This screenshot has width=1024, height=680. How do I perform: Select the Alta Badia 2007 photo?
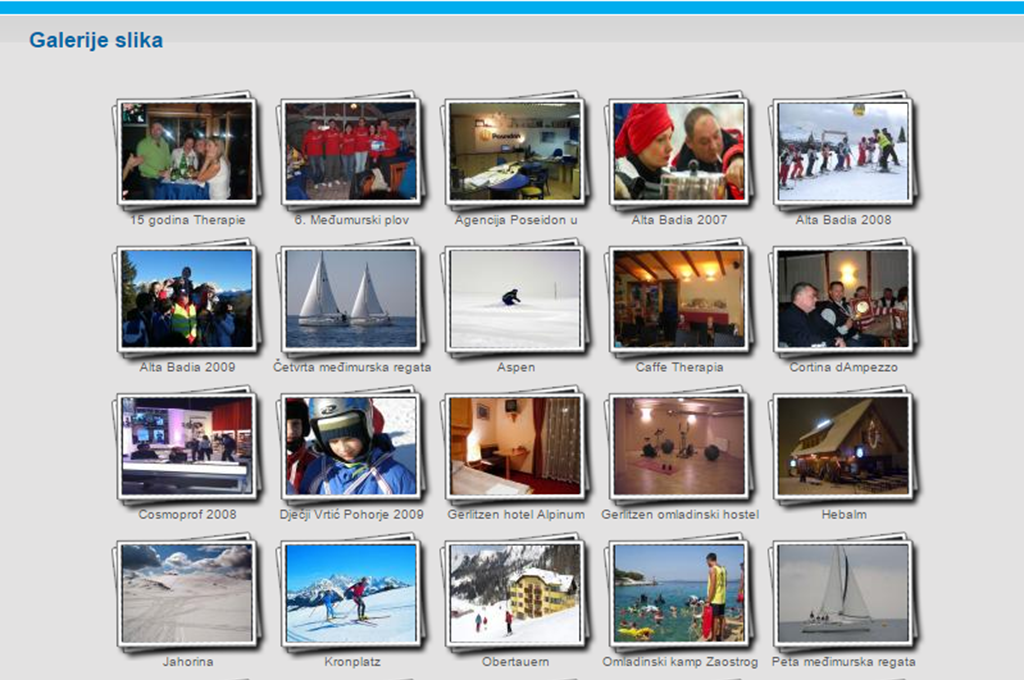click(679, 151)
